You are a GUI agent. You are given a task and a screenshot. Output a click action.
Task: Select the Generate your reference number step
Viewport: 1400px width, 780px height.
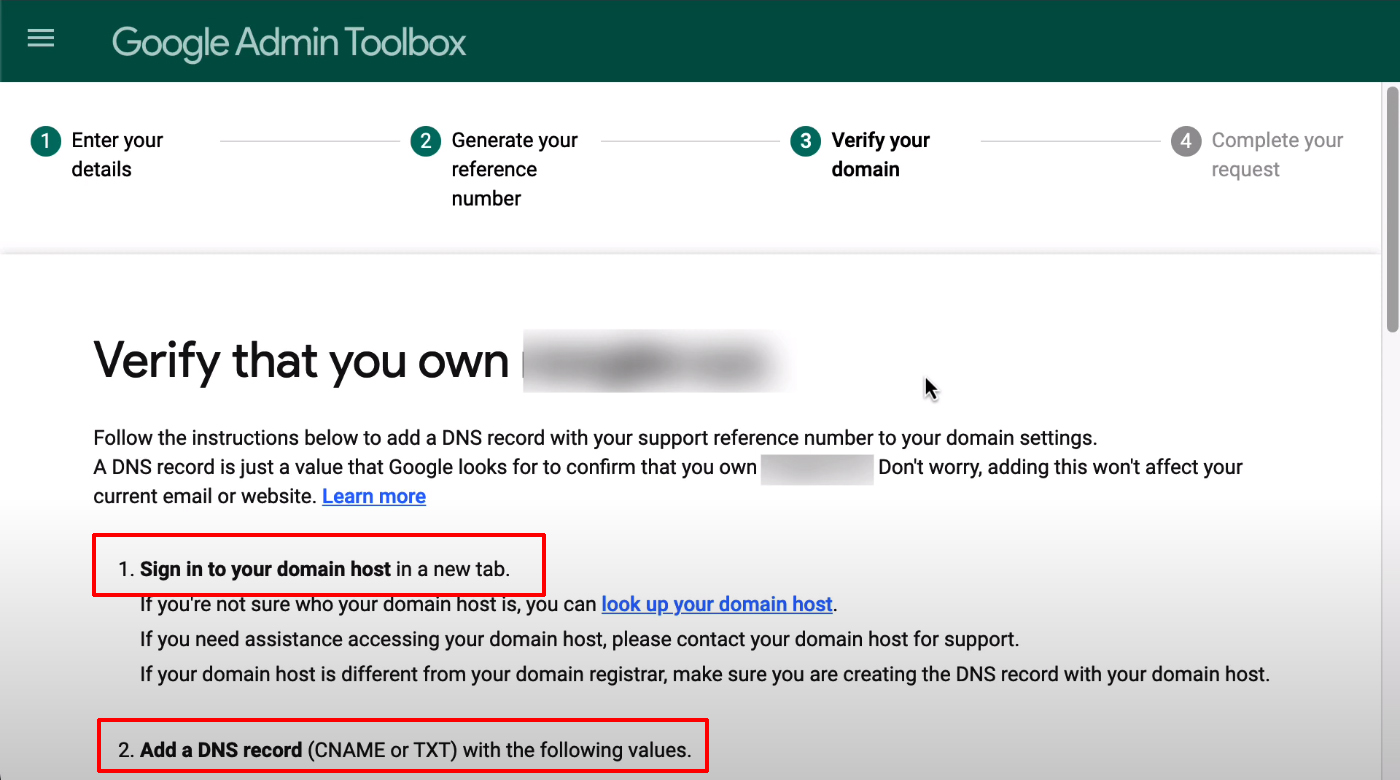515,168
